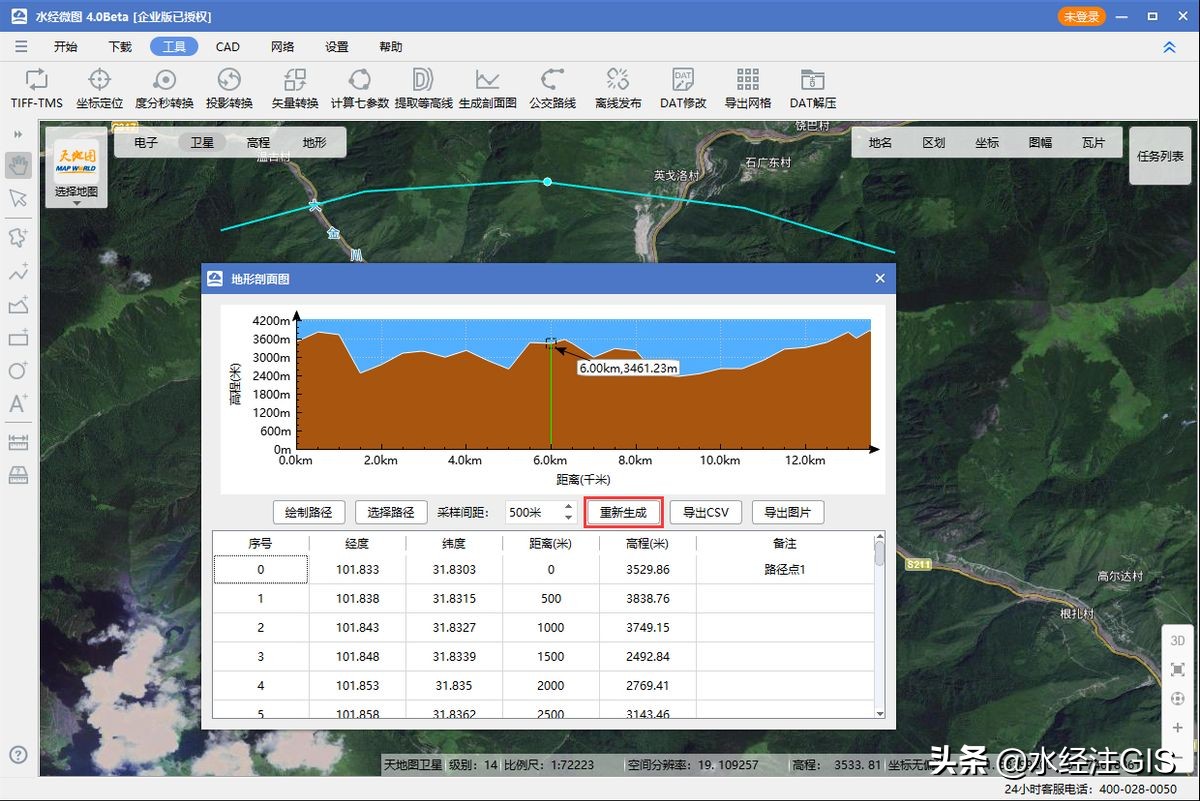Toggle the 3D view button
The image size is (1200, 801).
click(x=1177, y=640)
